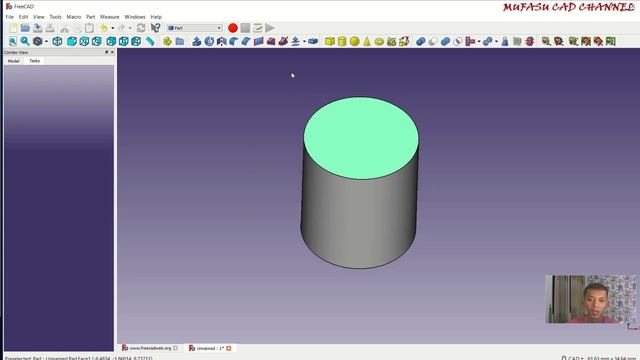640x360 pixels.
Task: Fit selection in the view
Action: (25, 41)
